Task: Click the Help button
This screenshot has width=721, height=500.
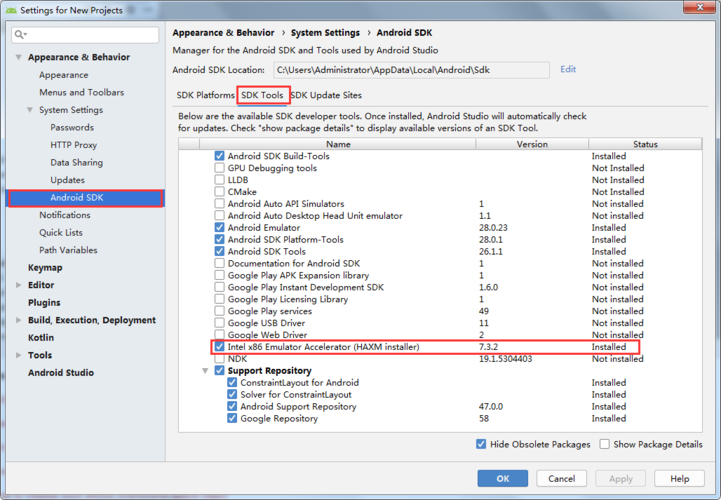Action: tap(680, 478)
